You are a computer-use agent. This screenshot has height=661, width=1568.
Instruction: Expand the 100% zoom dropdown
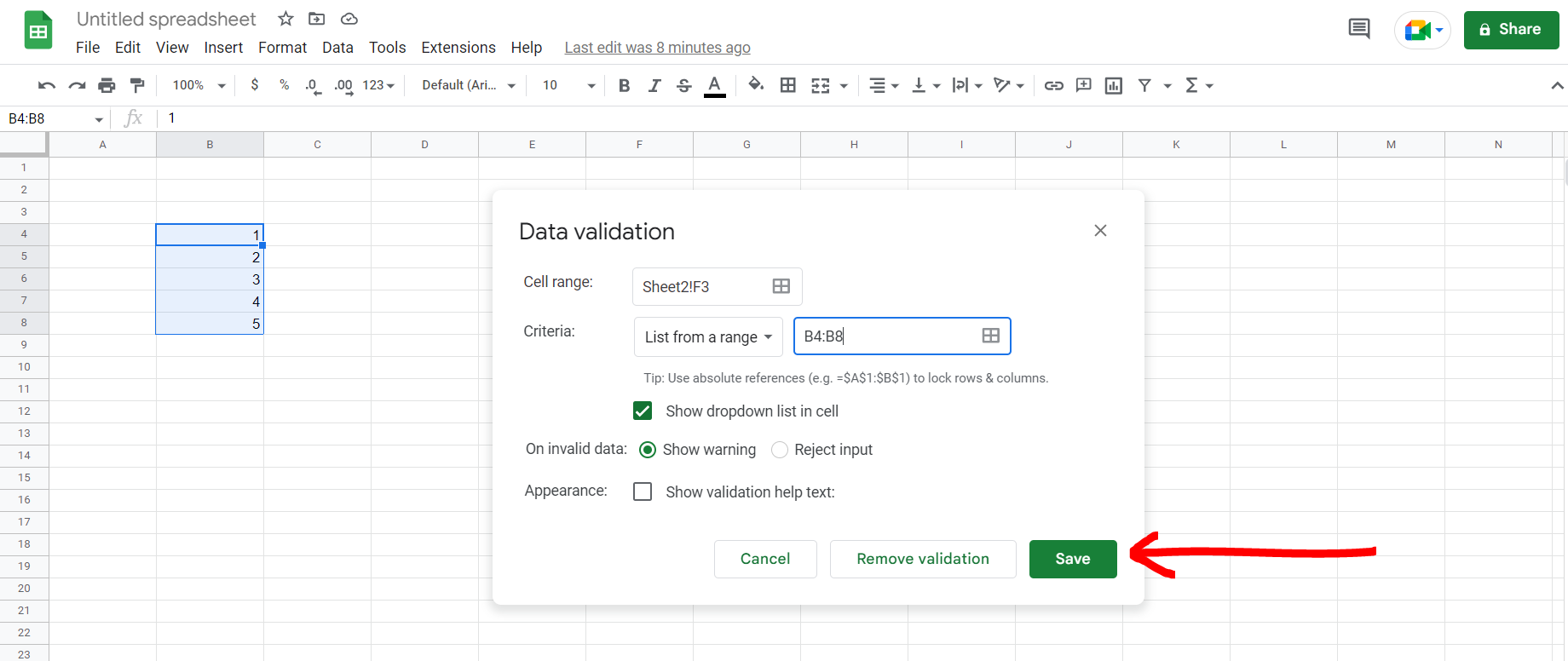point(199,85)
